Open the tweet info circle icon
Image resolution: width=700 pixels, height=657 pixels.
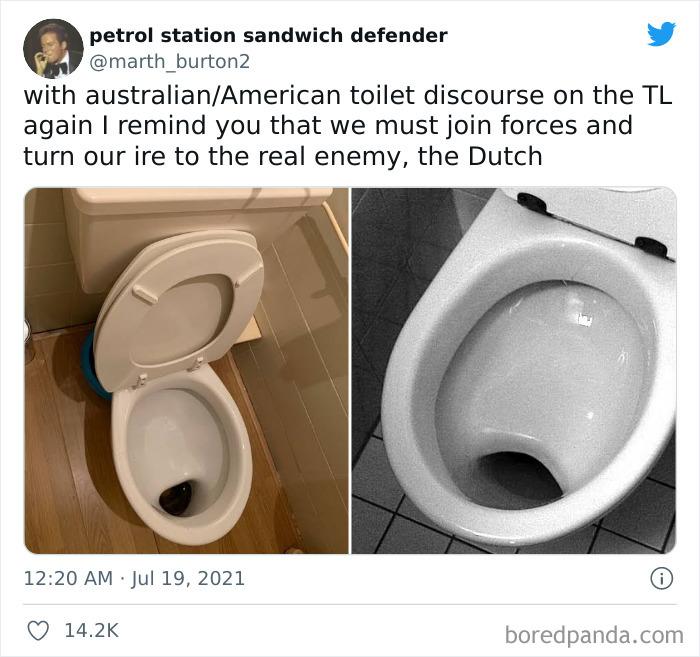[x=661, y=579]
